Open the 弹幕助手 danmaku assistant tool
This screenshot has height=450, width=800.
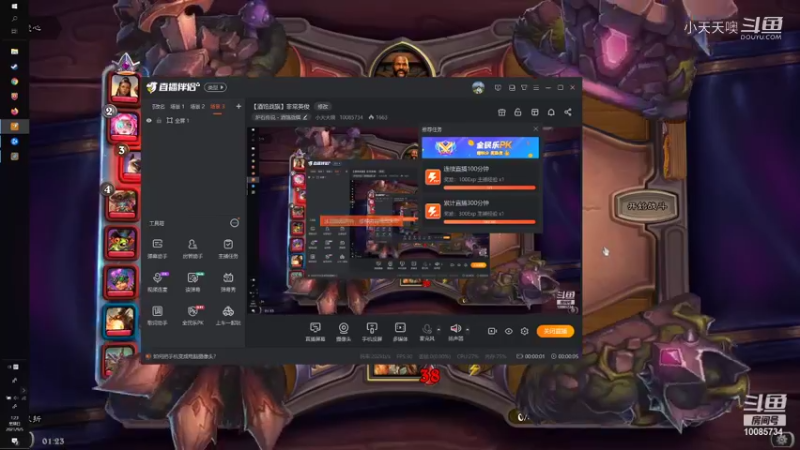157,249
